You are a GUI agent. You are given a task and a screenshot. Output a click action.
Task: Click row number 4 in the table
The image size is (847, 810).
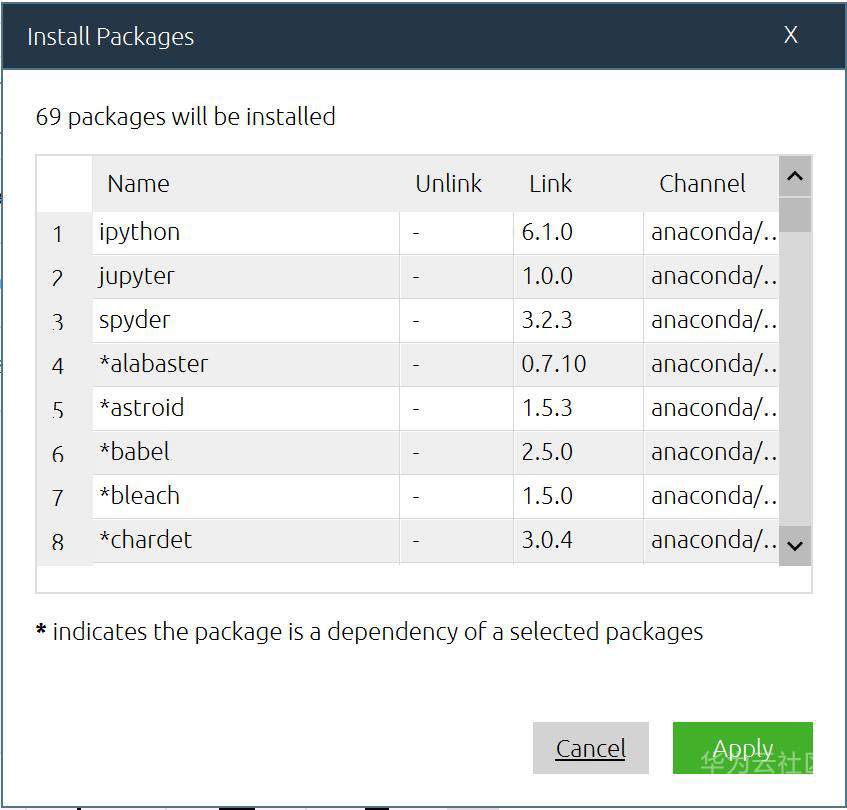[58, 366]
